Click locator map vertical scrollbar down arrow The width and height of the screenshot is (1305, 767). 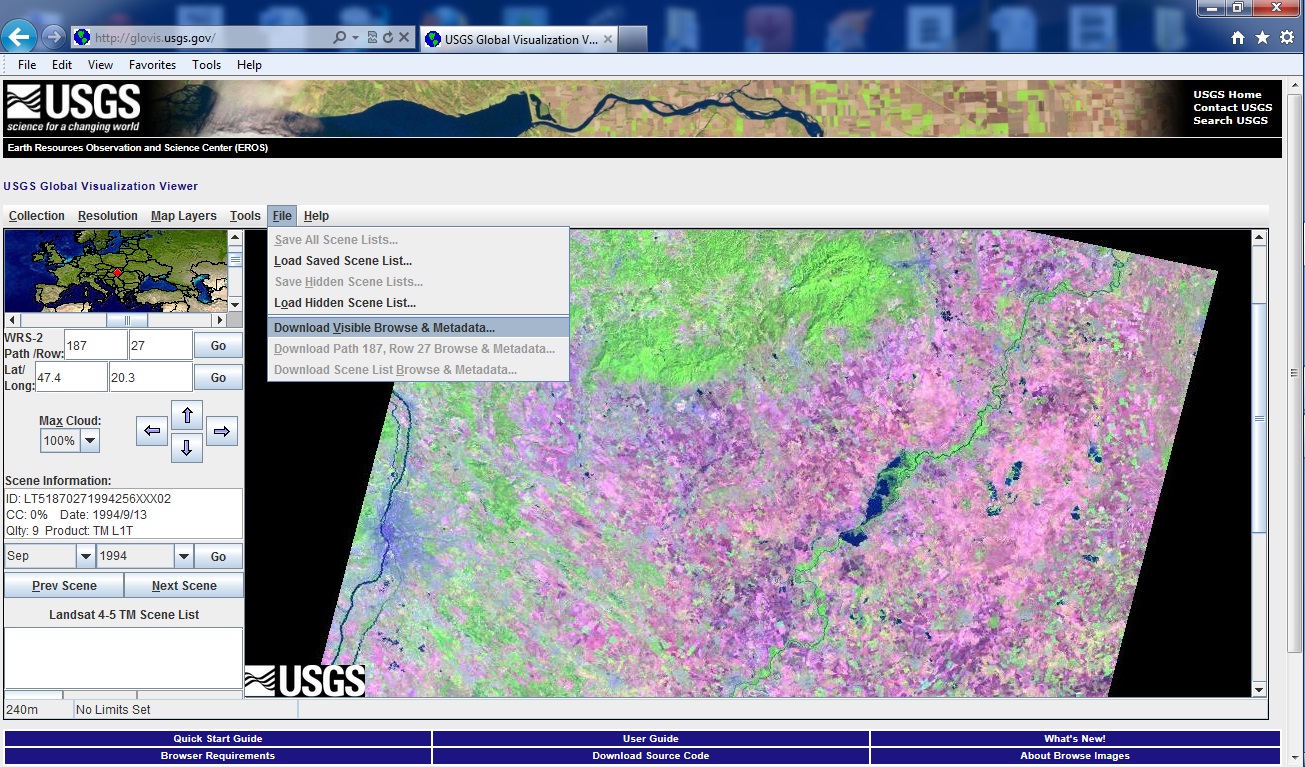235,304
